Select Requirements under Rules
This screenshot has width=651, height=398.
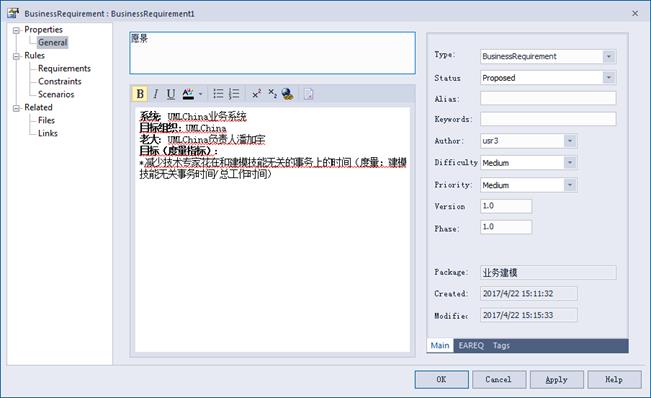(x=64, y=68)
